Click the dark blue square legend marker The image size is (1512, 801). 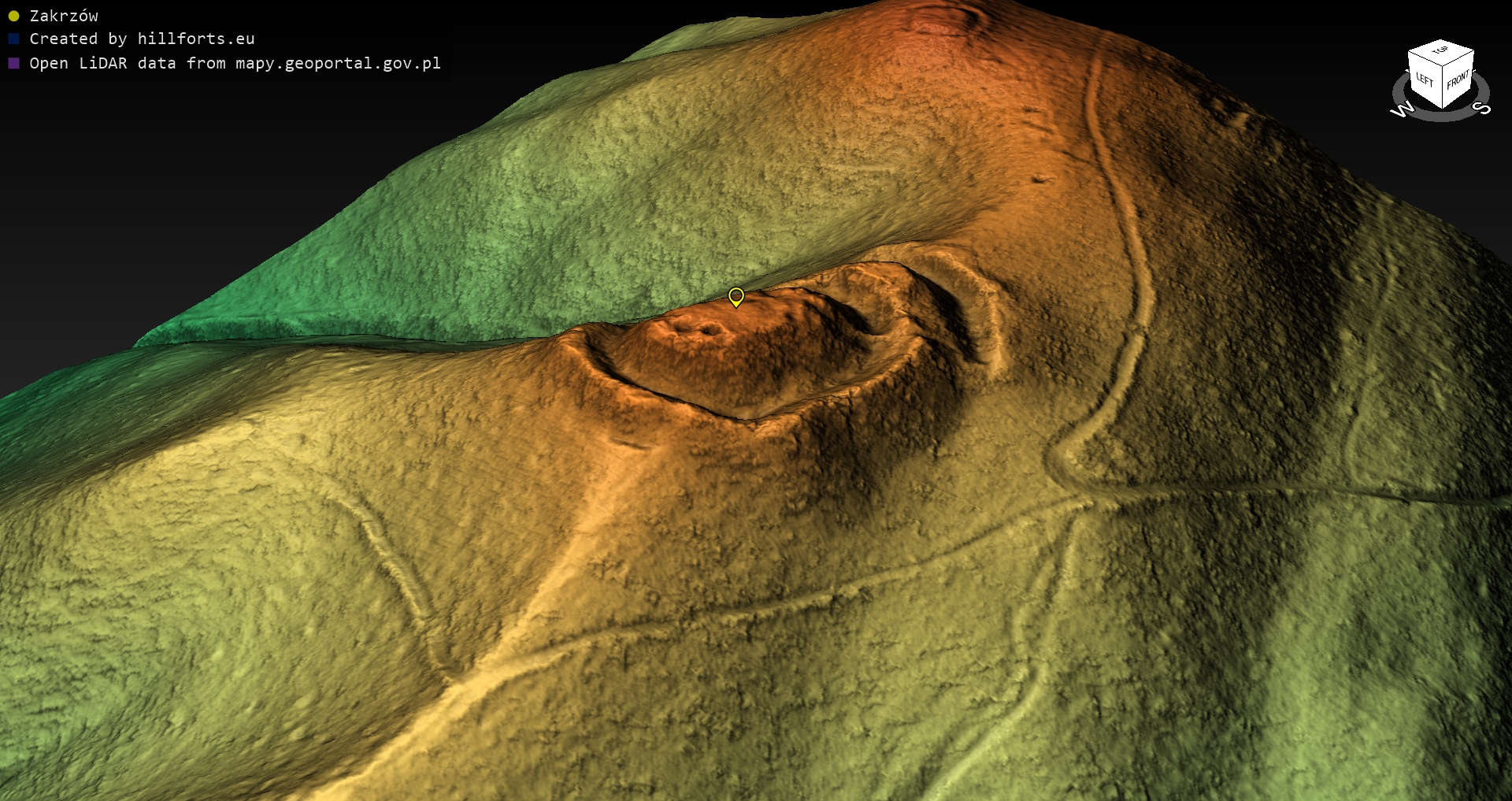point(13,39)
